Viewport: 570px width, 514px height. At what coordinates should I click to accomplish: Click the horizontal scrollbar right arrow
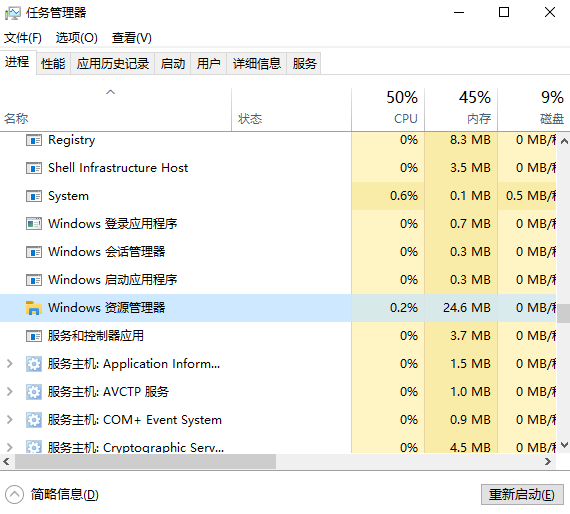(x=548, y=462)
